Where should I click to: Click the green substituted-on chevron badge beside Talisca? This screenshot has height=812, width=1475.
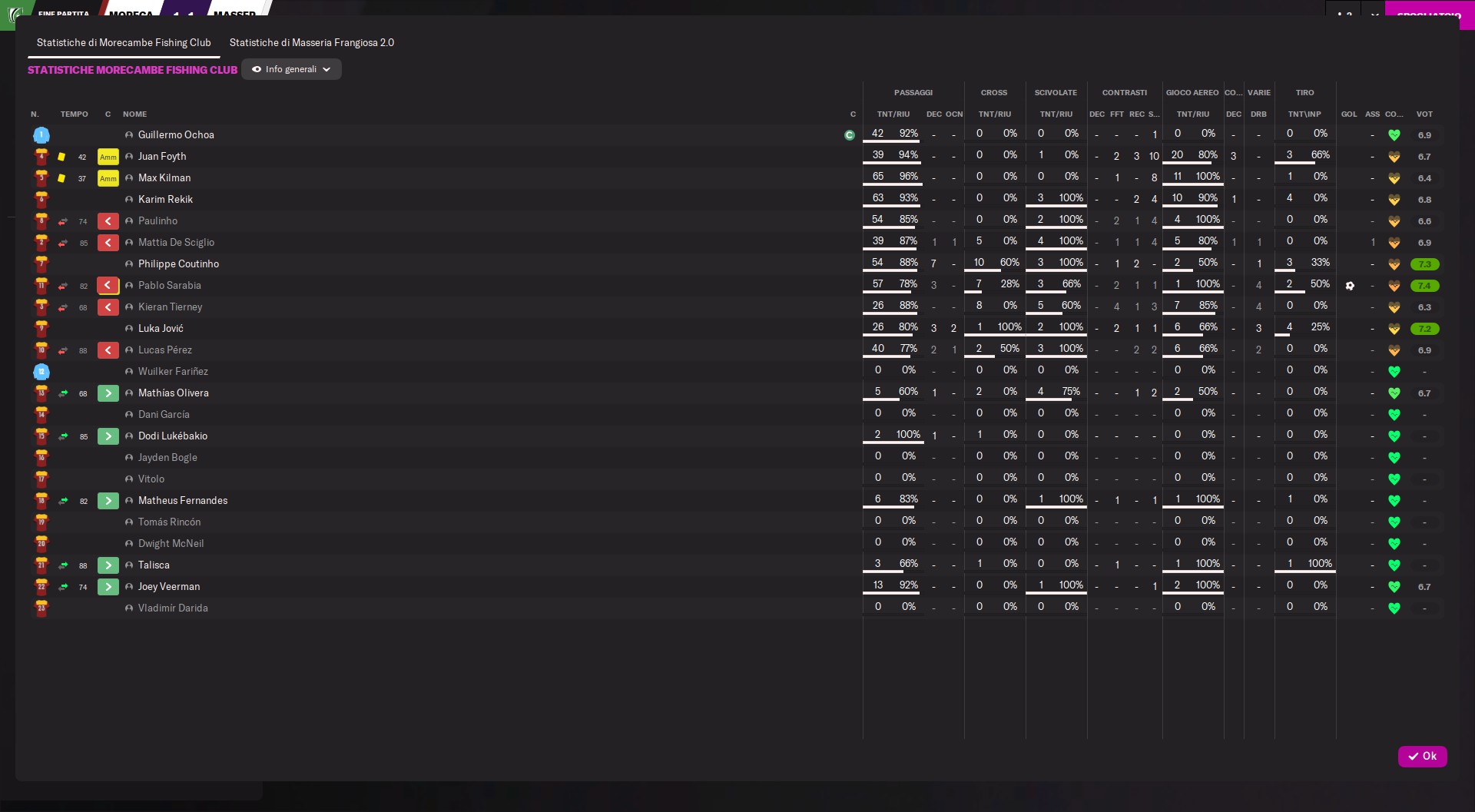click(x=108, y=565)
